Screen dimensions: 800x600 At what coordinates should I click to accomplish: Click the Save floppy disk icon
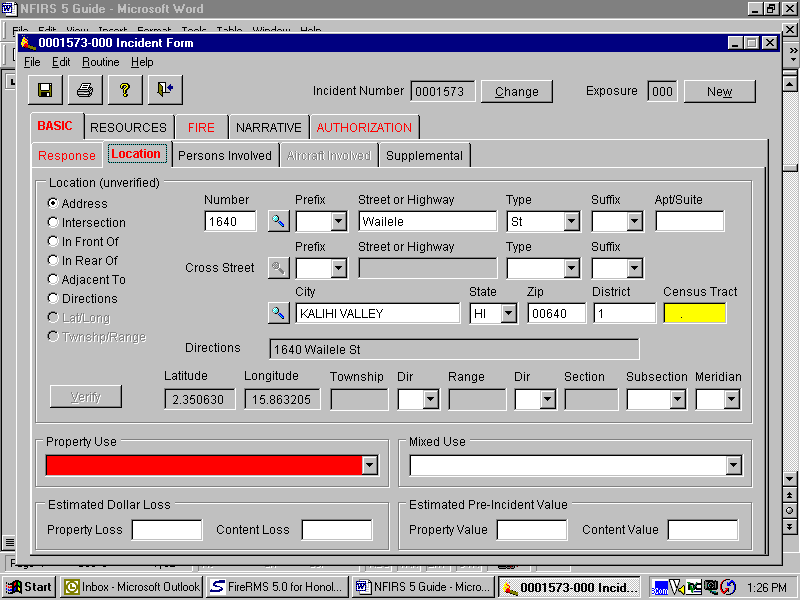pos(45,90)
